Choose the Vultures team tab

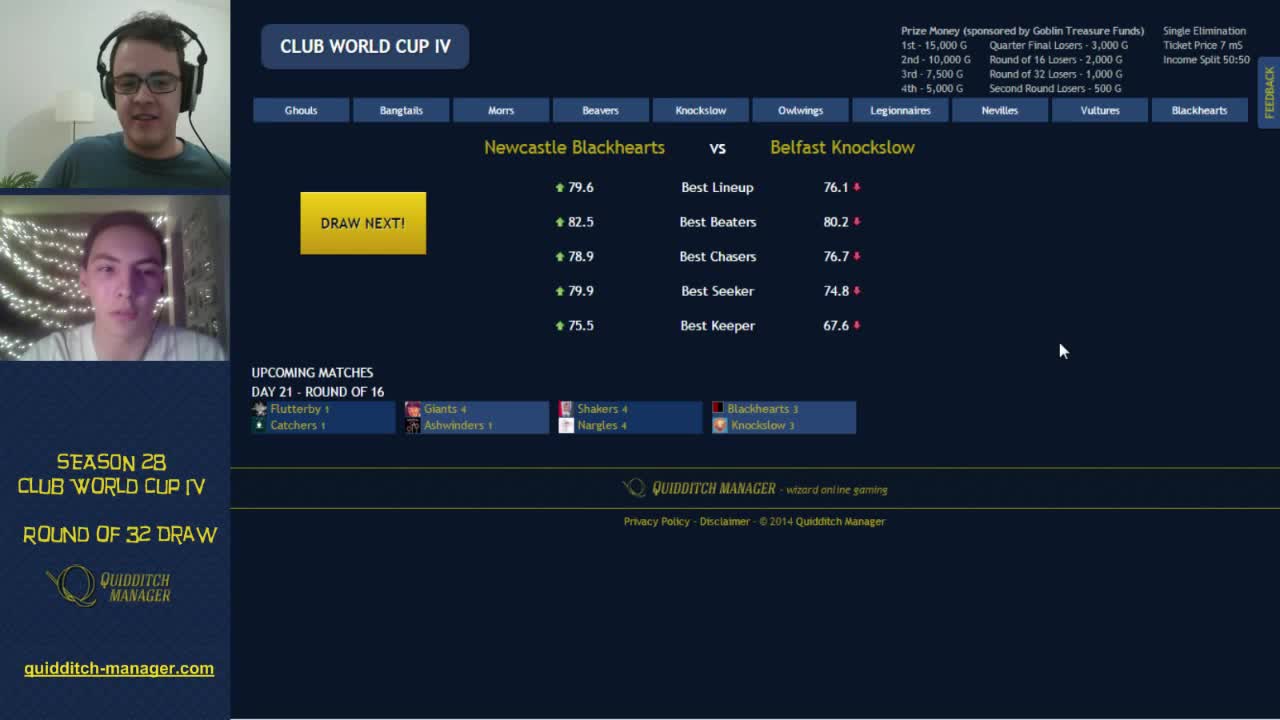click(1100, 110)
